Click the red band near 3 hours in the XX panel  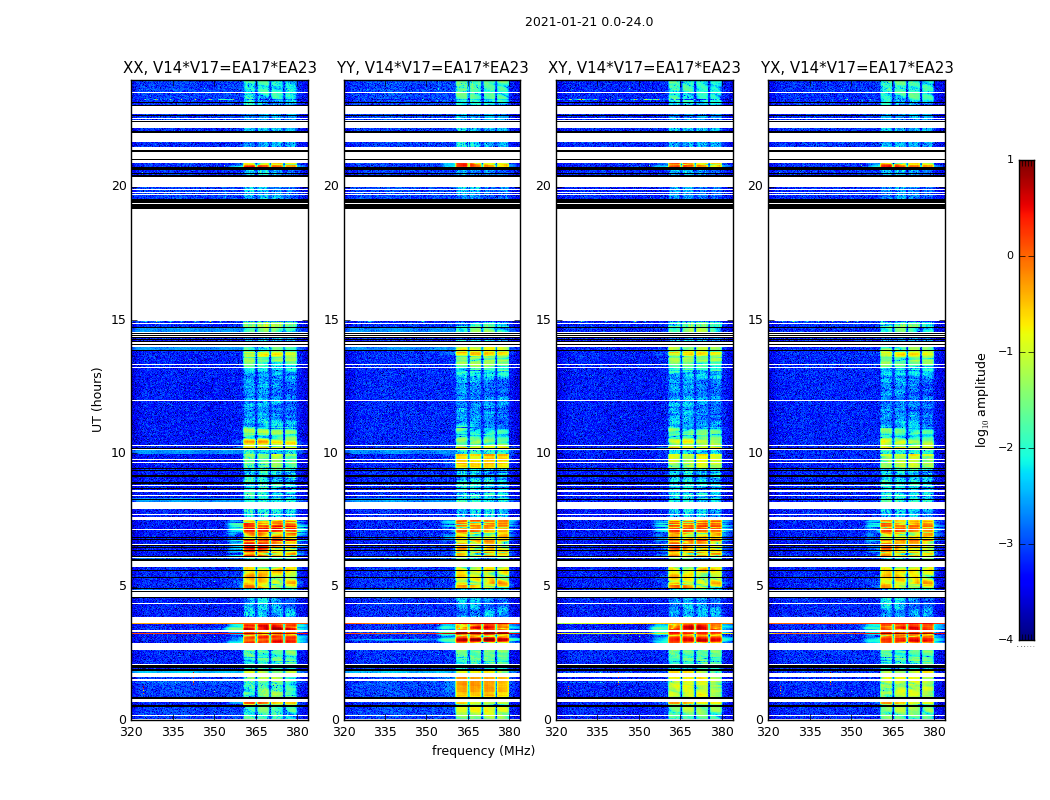click(270, 633)
